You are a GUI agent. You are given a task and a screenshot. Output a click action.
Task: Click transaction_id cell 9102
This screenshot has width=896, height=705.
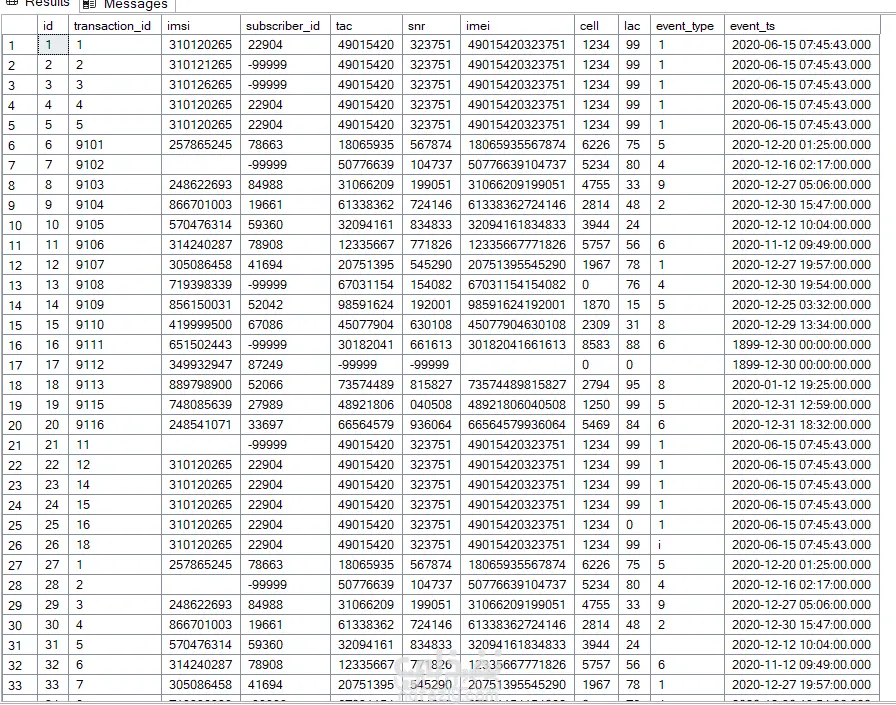pyautogui.click(x=115, y=165)
